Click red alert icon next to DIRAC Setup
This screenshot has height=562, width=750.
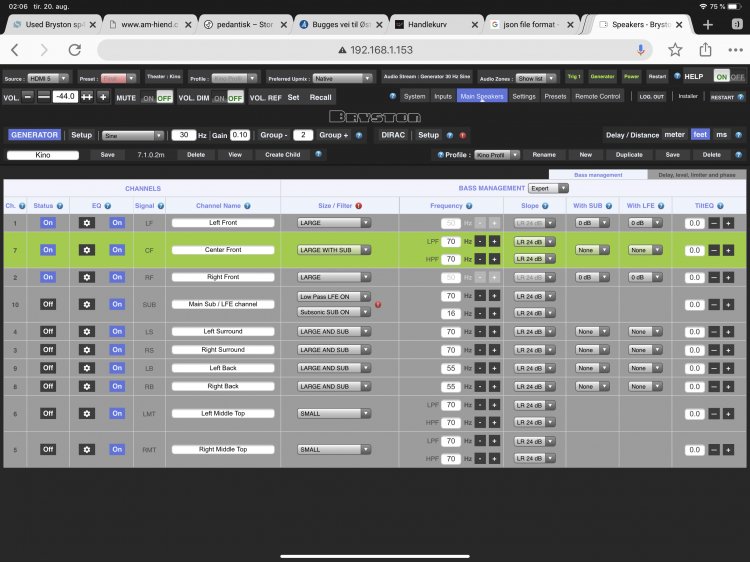click(463, 135)
